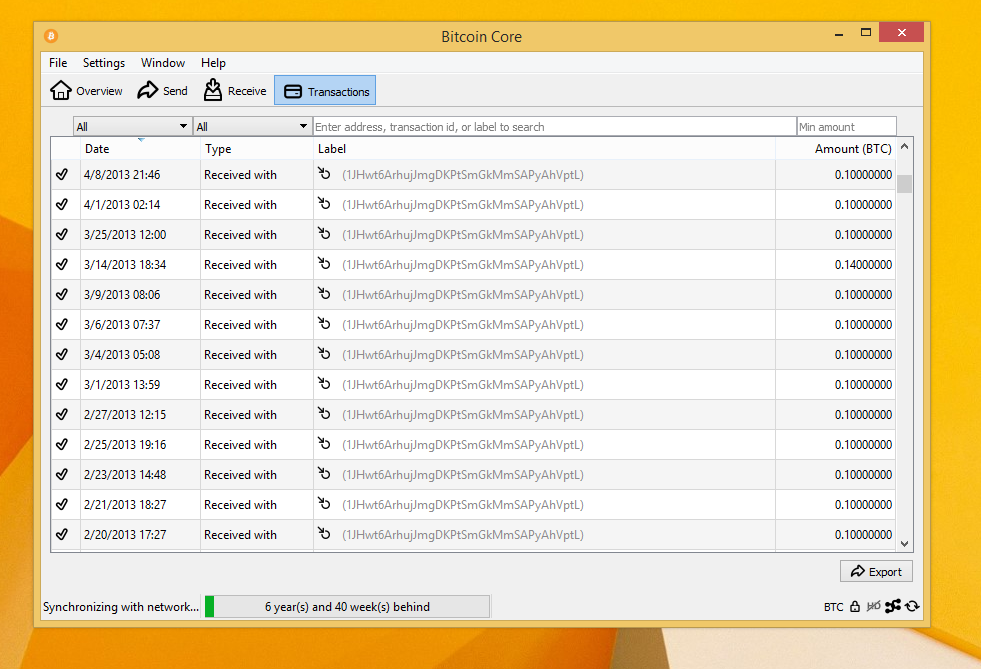Click the synchronizing spinner icon
Image resolution: width=981 pixels, height=669 pixels.
[x=912, y=606]
